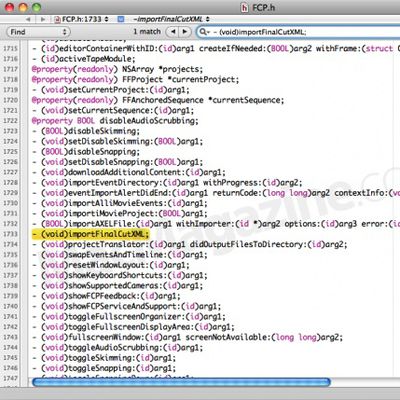400x400 pixels.
Task: Click the "1 match" result label
Action: tap(147, 32)
